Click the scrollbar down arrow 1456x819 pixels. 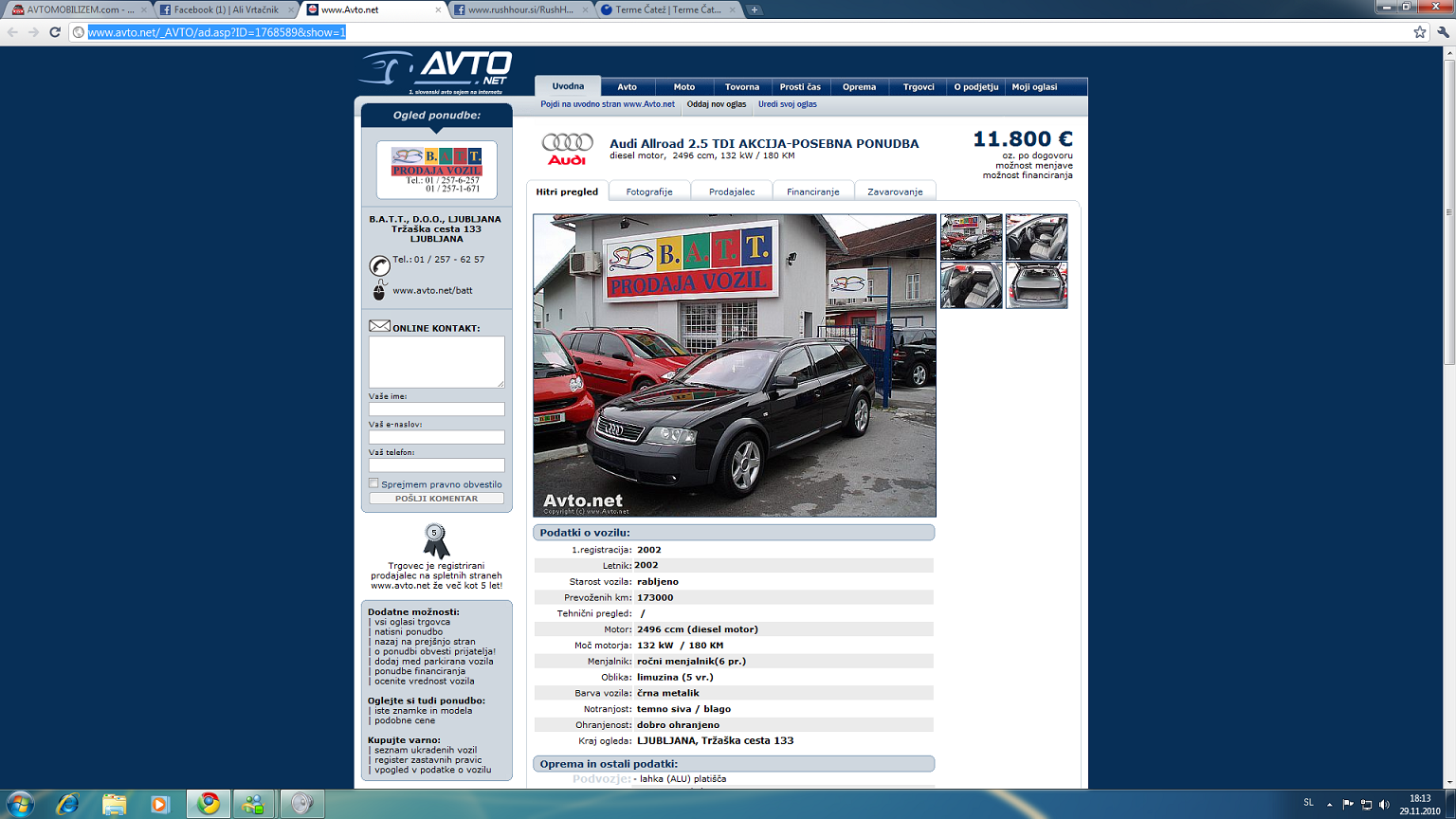(x=1448, y=783)
